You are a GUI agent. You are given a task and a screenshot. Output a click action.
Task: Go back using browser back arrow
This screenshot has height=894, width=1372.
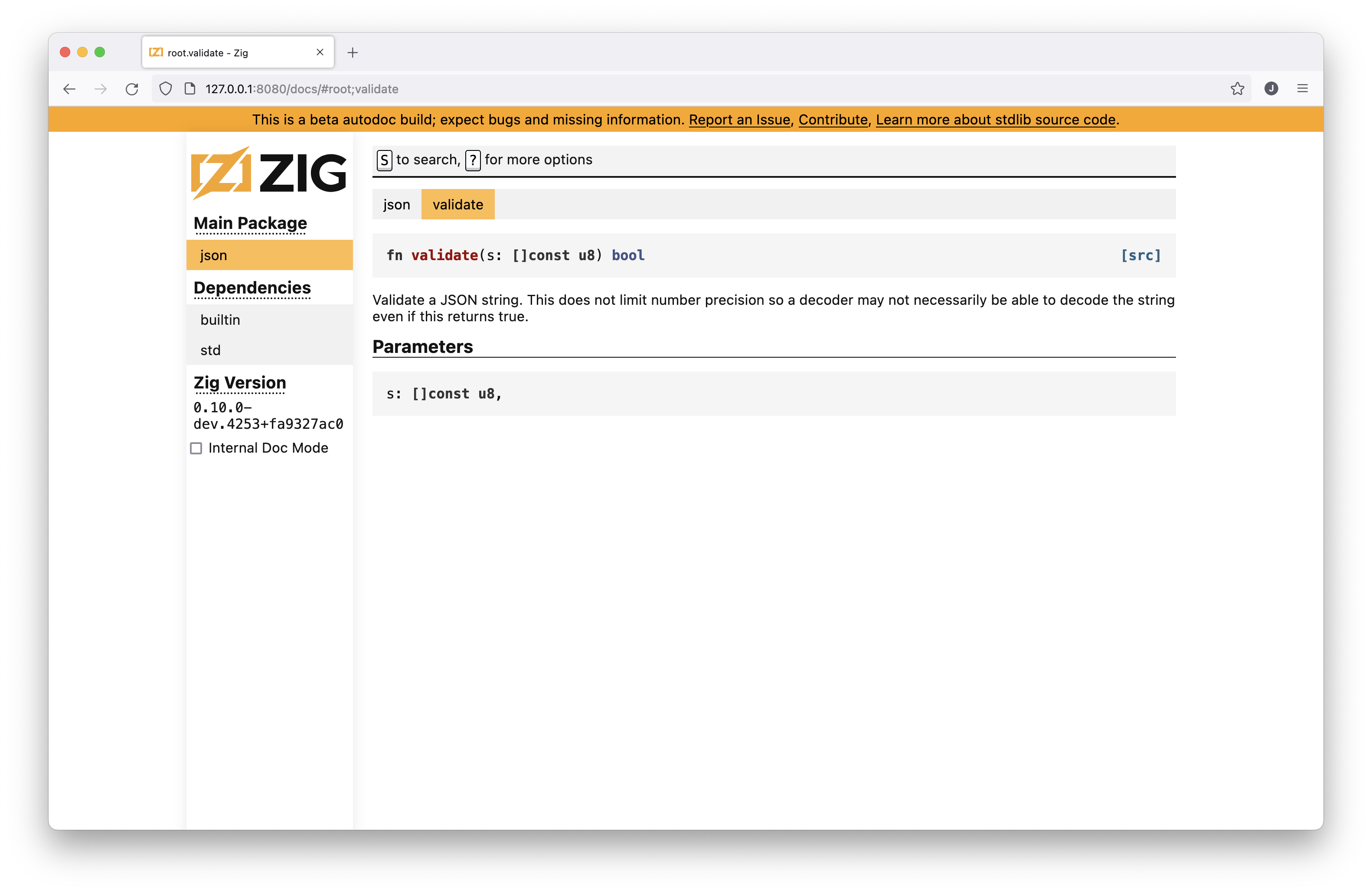69,89
